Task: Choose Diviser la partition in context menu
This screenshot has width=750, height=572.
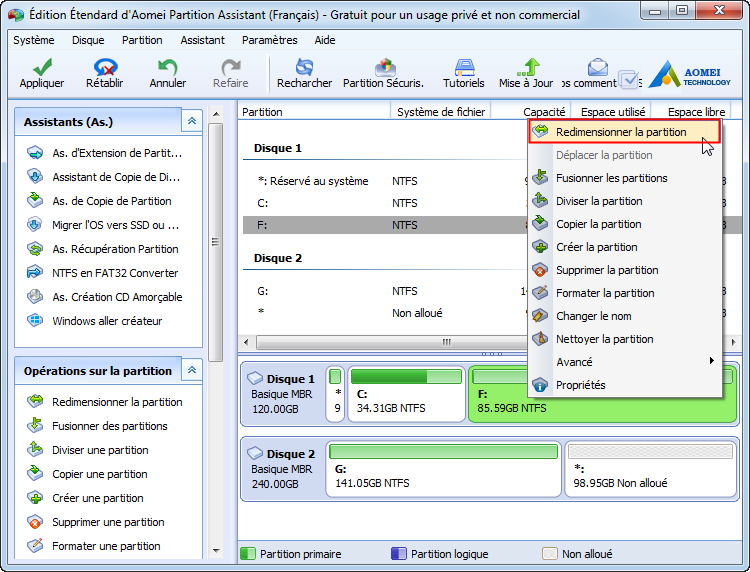Action: click(x=624, y=201)
